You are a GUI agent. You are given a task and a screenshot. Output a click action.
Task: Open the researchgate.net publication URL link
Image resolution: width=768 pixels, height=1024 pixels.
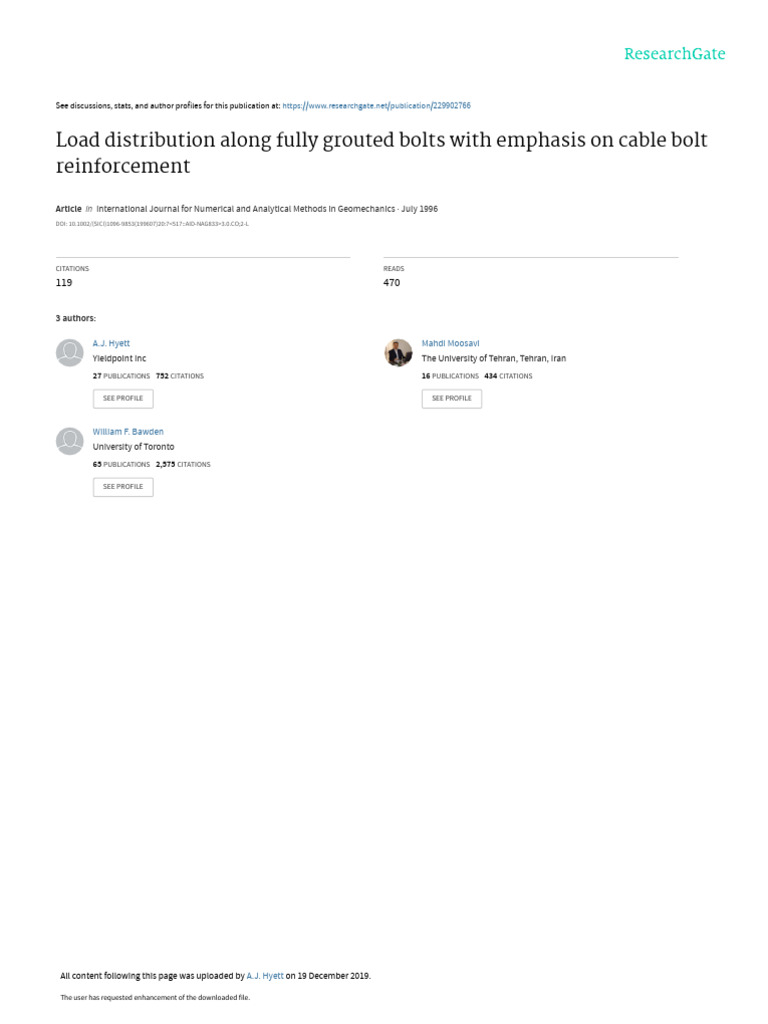coord(376,105)
